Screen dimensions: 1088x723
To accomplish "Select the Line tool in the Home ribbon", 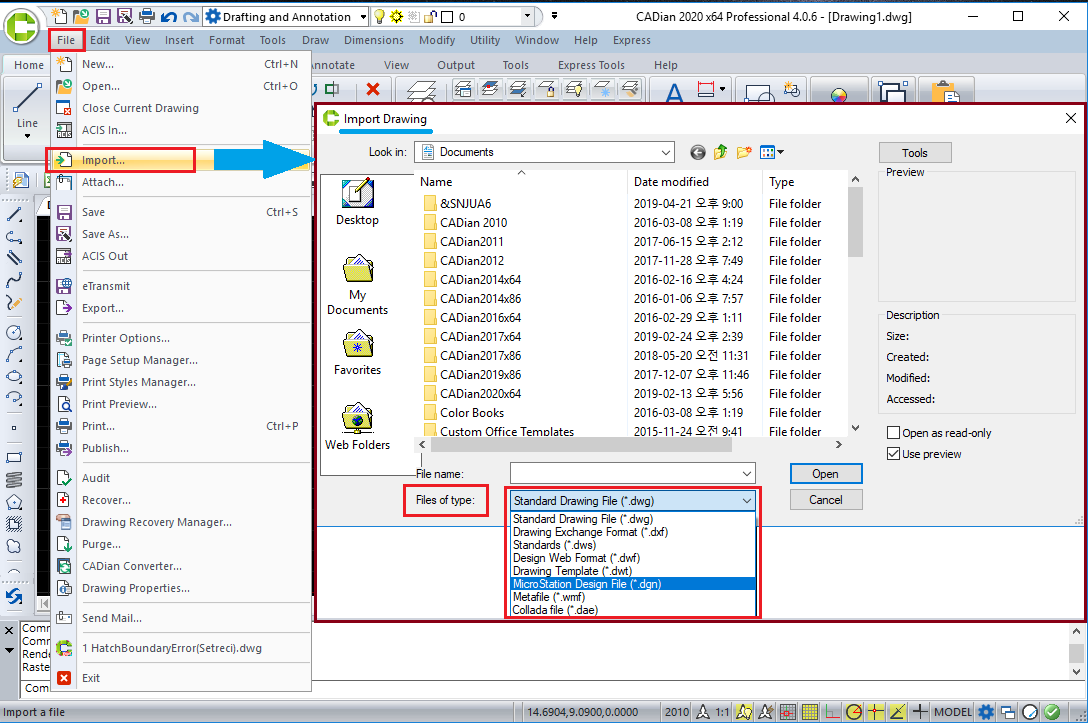I will [27, 111].
